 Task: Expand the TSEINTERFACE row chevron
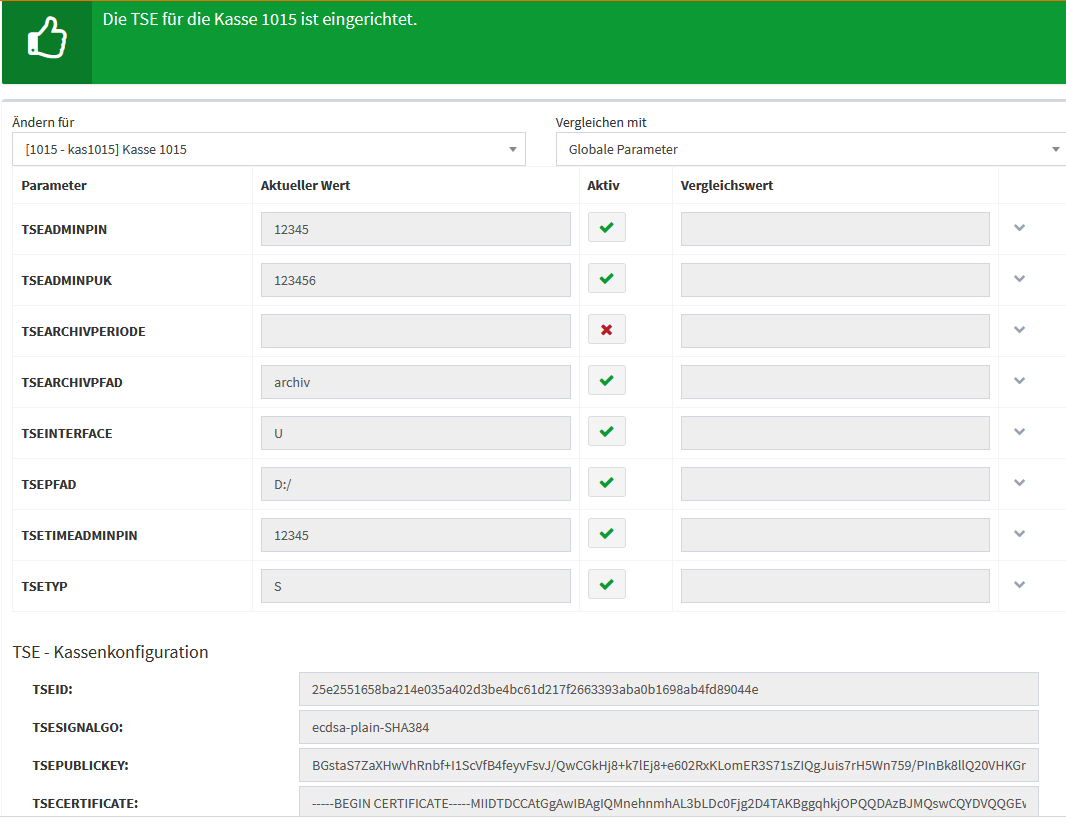(1019, 432)
